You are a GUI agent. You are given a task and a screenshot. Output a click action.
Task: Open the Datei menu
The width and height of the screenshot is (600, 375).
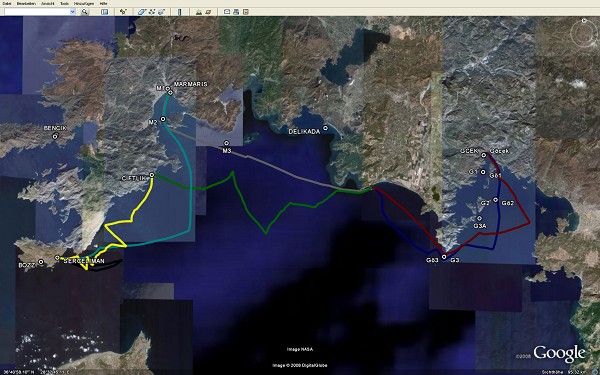(x=7, y=3)
